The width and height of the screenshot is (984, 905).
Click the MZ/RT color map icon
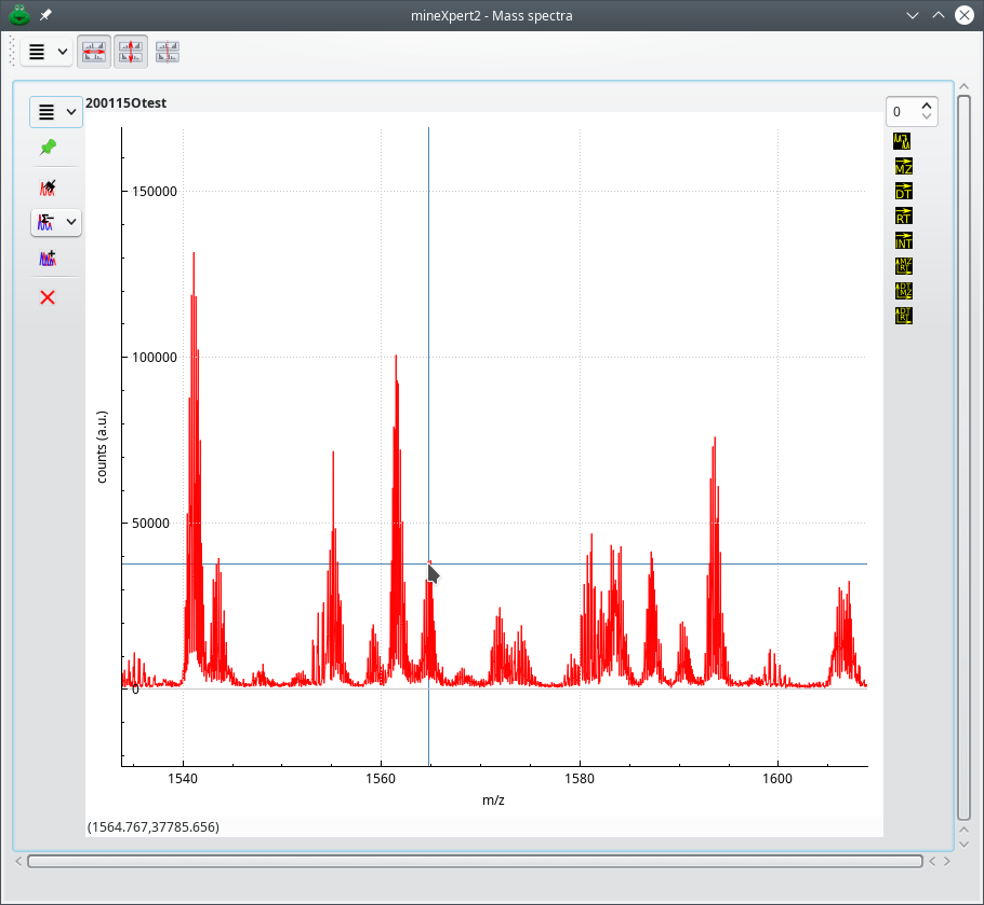click(x=903, y=266)
